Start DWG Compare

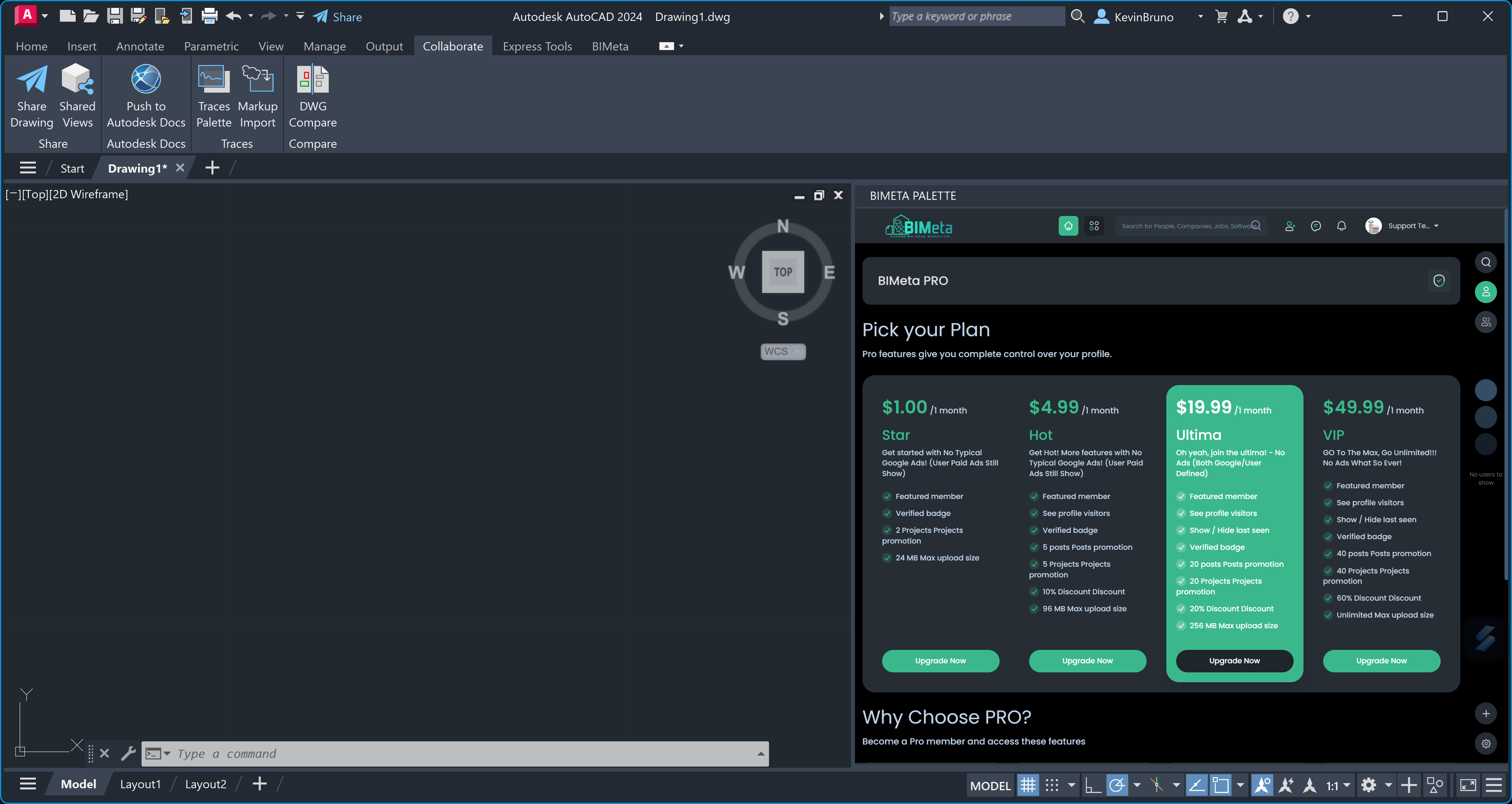coord(313,96)
